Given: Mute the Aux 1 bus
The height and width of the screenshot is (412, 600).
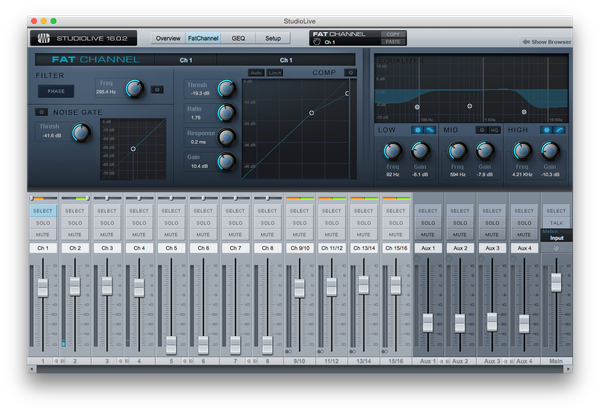Looking at the screenshot, I should coord(428,234).
